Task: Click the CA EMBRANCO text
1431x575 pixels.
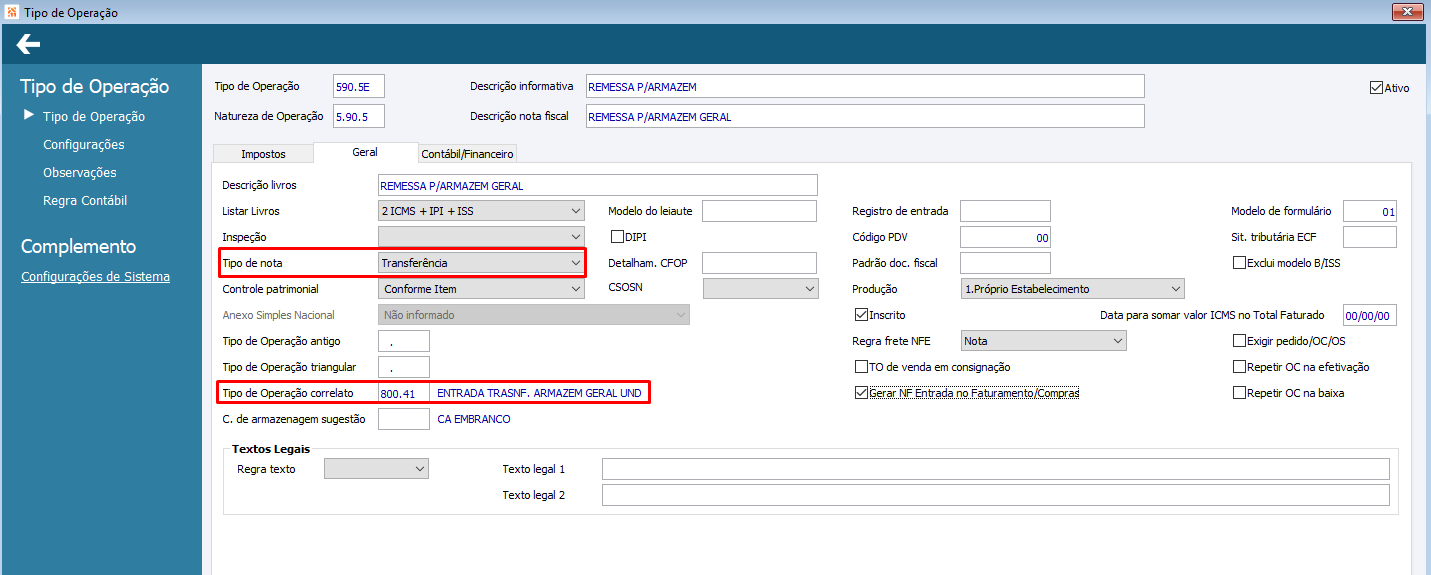Action: (474, 419)
